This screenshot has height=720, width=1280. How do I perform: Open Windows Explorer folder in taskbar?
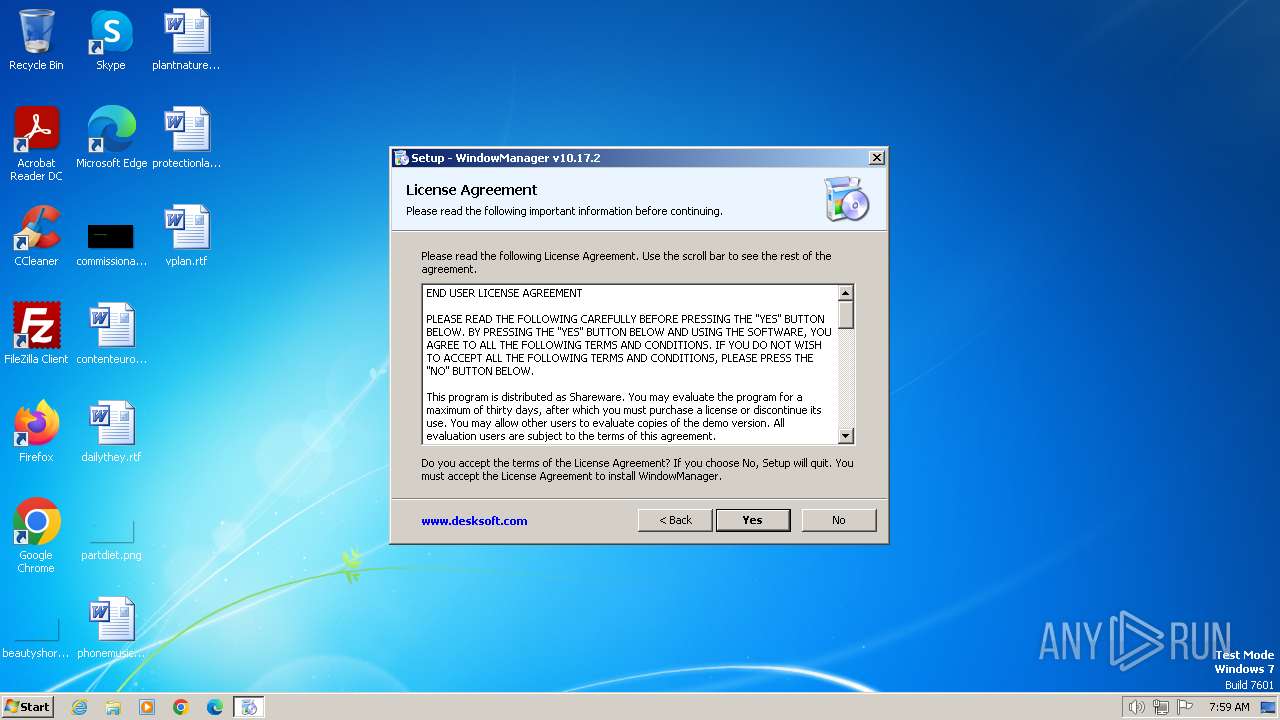coord(113,707)
